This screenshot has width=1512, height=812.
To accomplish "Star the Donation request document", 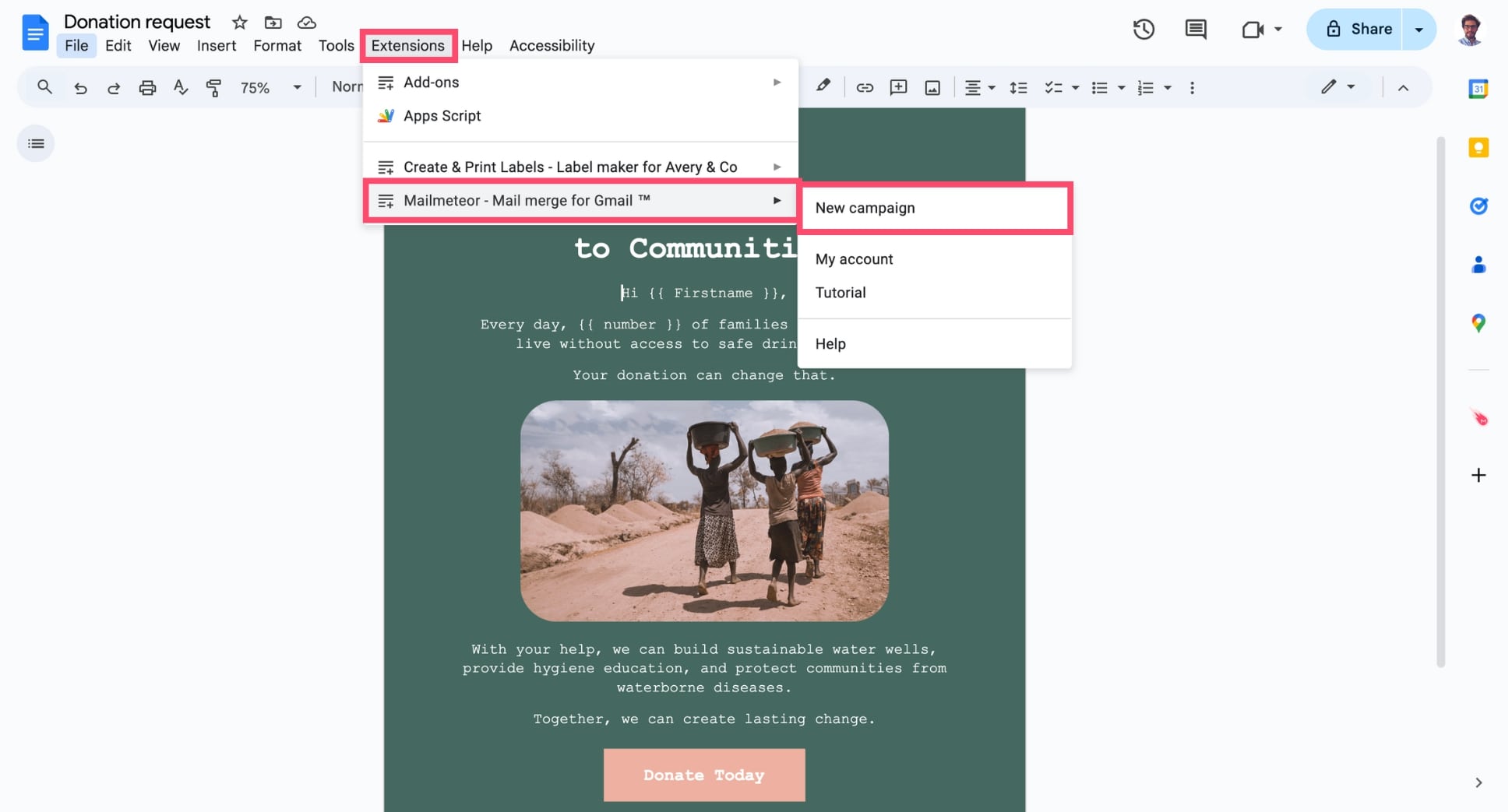I will 239,22.
